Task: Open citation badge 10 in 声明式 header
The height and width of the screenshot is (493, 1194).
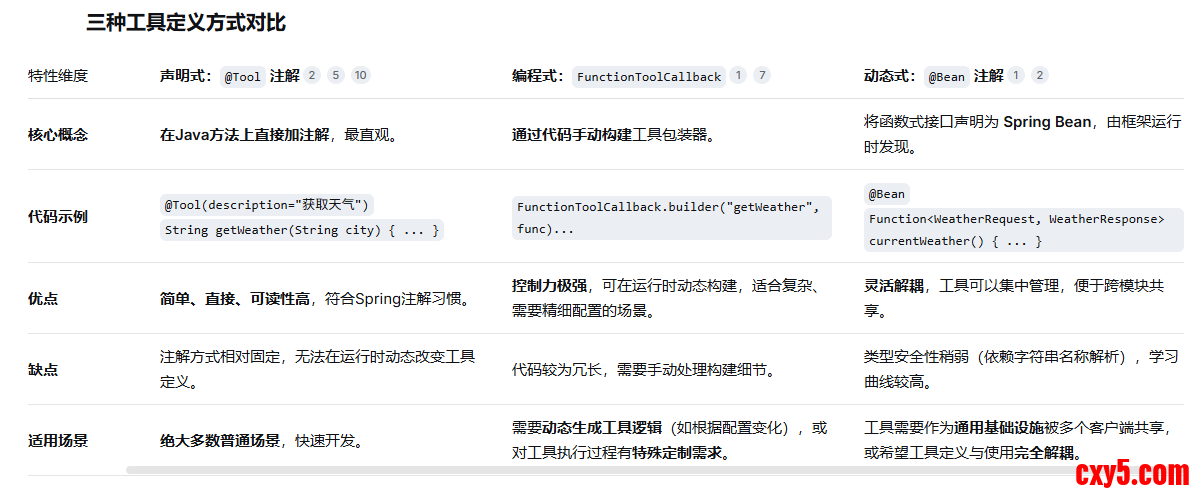Action: click(x=361, y=75)
